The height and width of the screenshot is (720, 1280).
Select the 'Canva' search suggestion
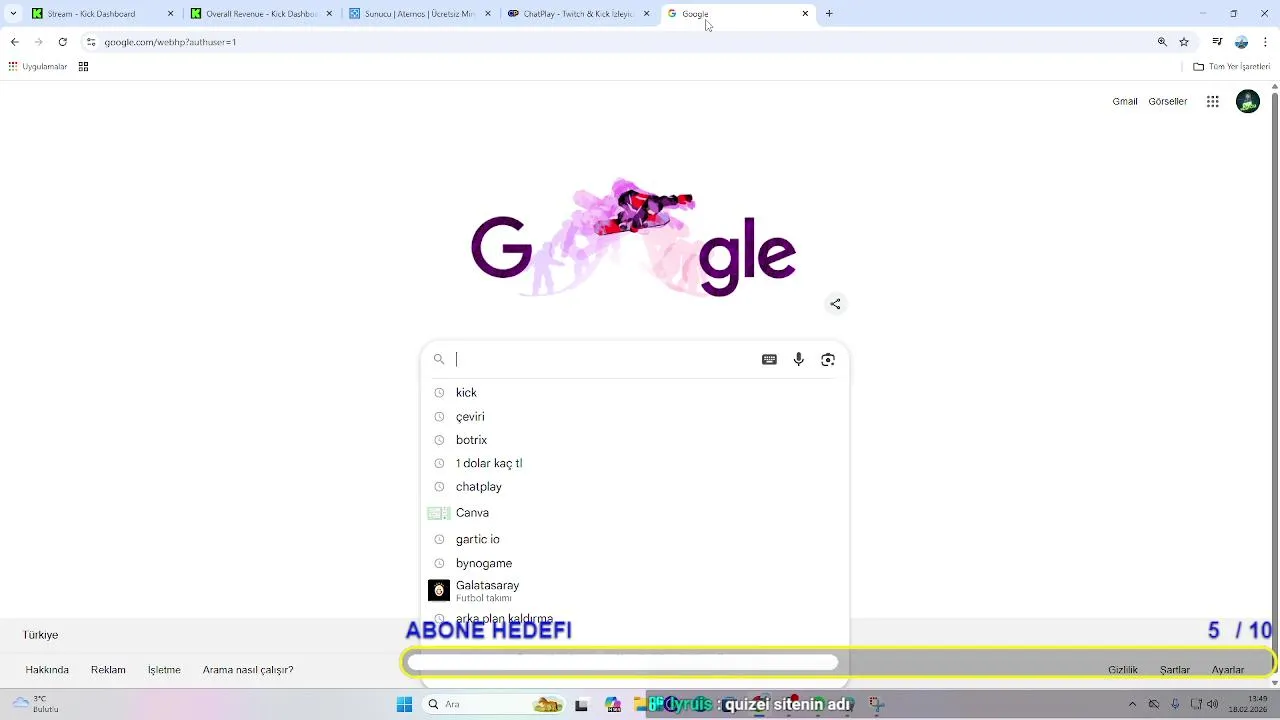pyautogui.click(x=635, y=513)
